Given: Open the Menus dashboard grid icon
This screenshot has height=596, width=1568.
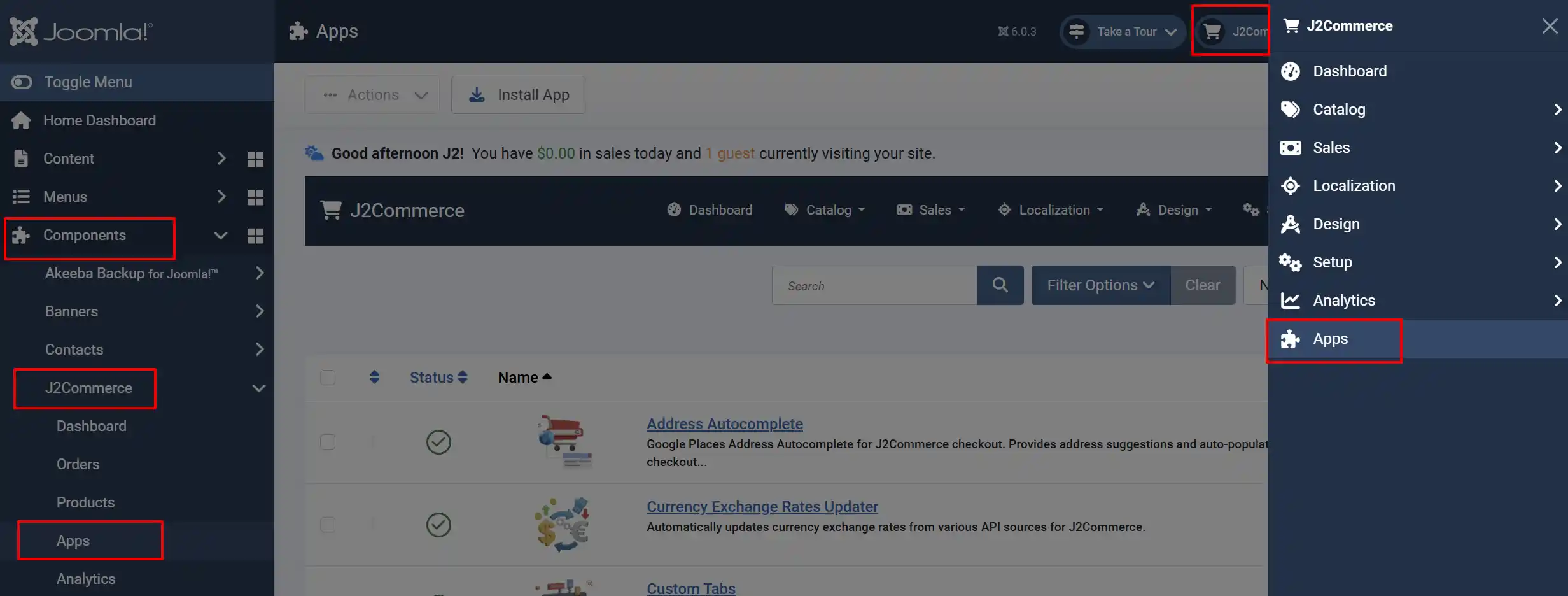Looking at the screenshot, I should click(255, 197).
